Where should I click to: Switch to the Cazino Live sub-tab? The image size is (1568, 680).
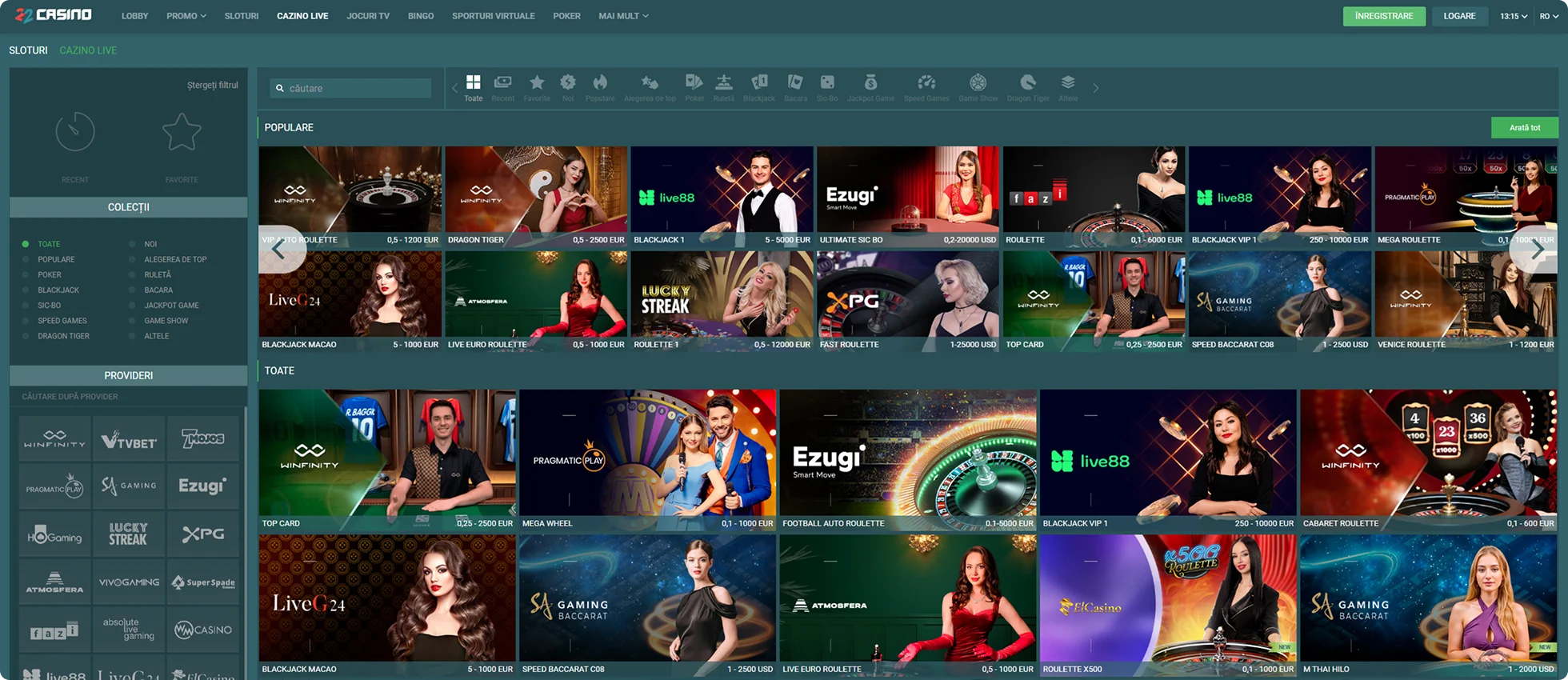click(x=88, y=50)
